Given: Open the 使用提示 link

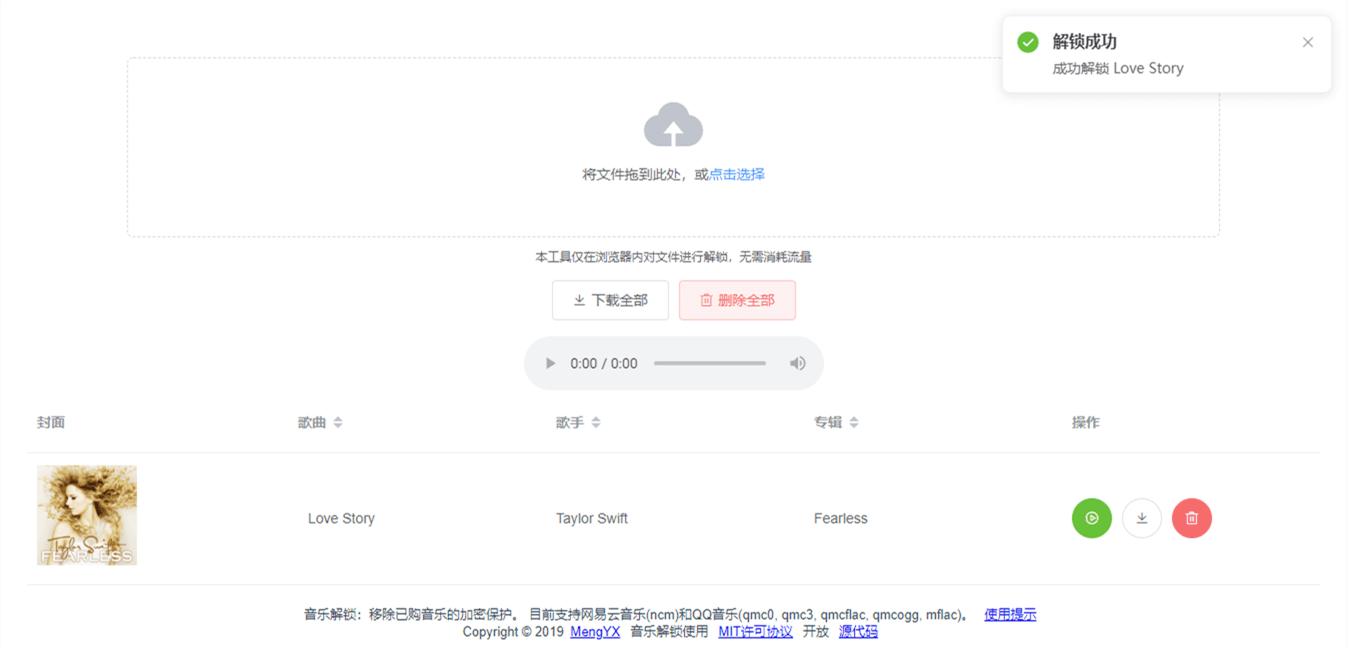Looking at the screenshot, I should point(1010,614).
